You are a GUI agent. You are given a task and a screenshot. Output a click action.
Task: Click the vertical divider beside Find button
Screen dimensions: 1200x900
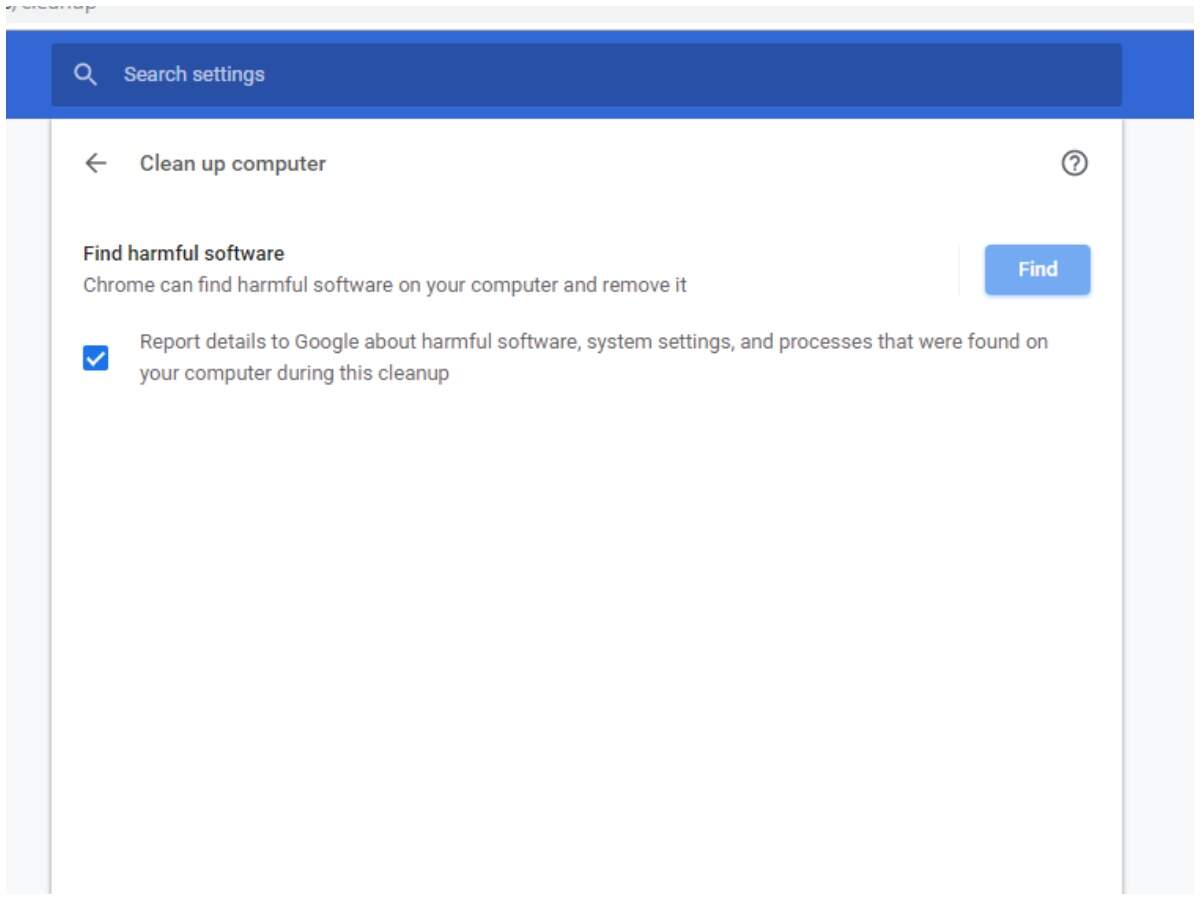959,270
